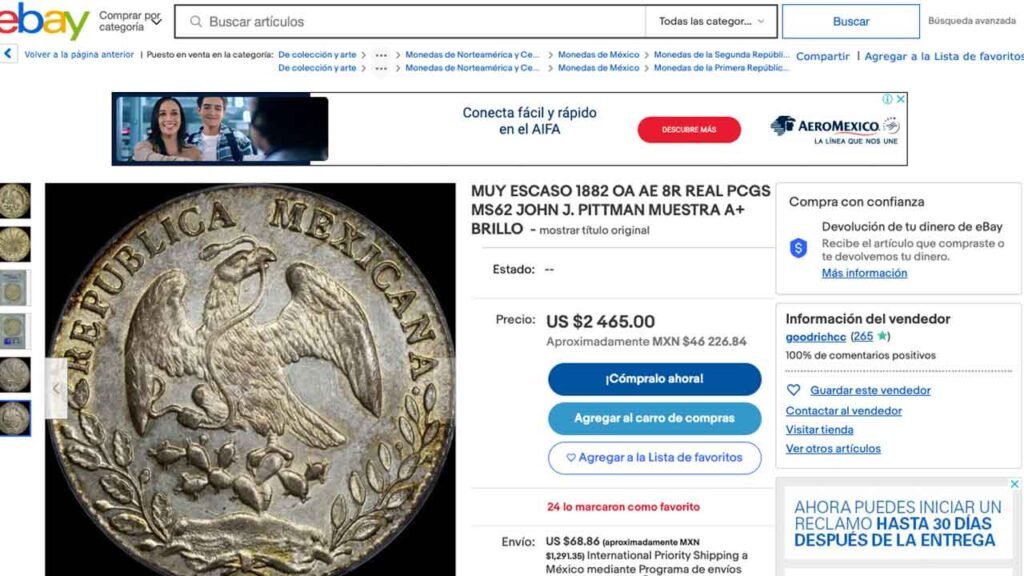Click the ¡Cómpralo ahora! button
The height and width of the screenshot is (576, 1024).
pos(654,379)
